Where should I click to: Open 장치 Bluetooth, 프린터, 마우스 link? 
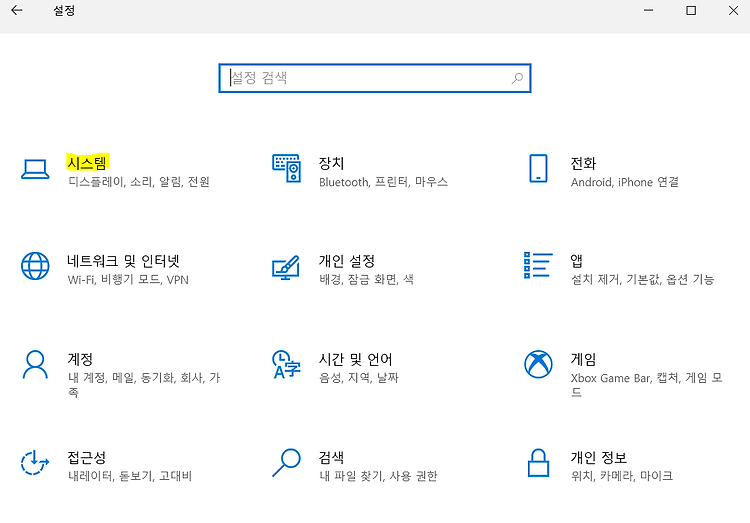[x=383, y=182]
